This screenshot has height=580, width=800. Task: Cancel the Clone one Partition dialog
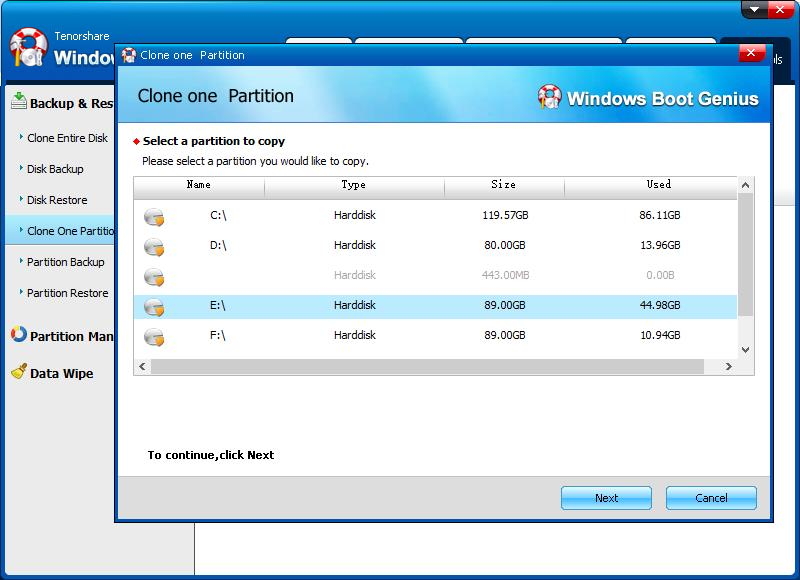tap(711, 498)
